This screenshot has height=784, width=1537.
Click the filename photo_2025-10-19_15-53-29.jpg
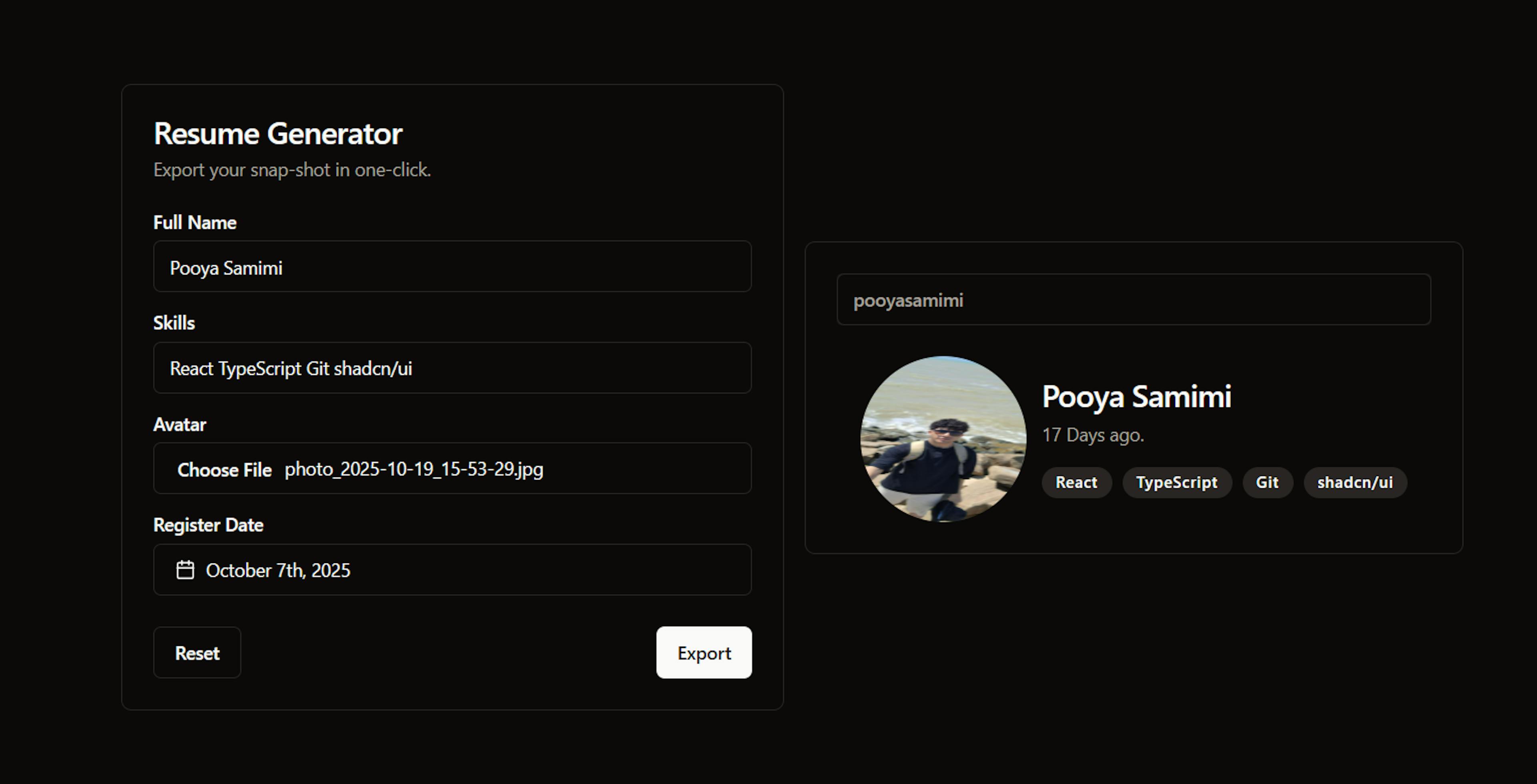point(414,469)
